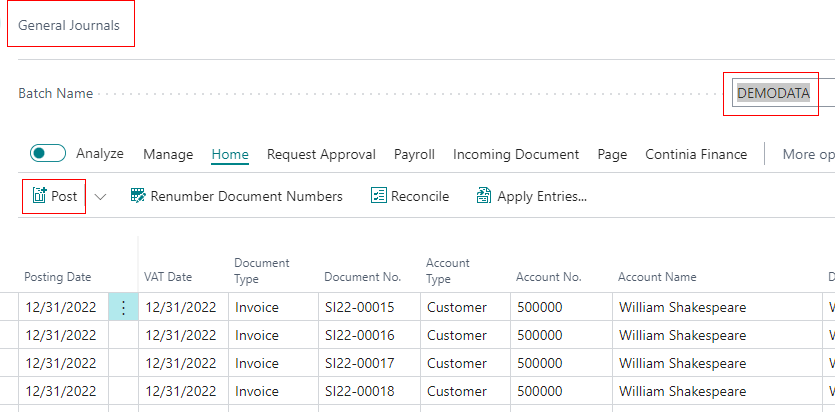Open the More options menu

[807, 154]
